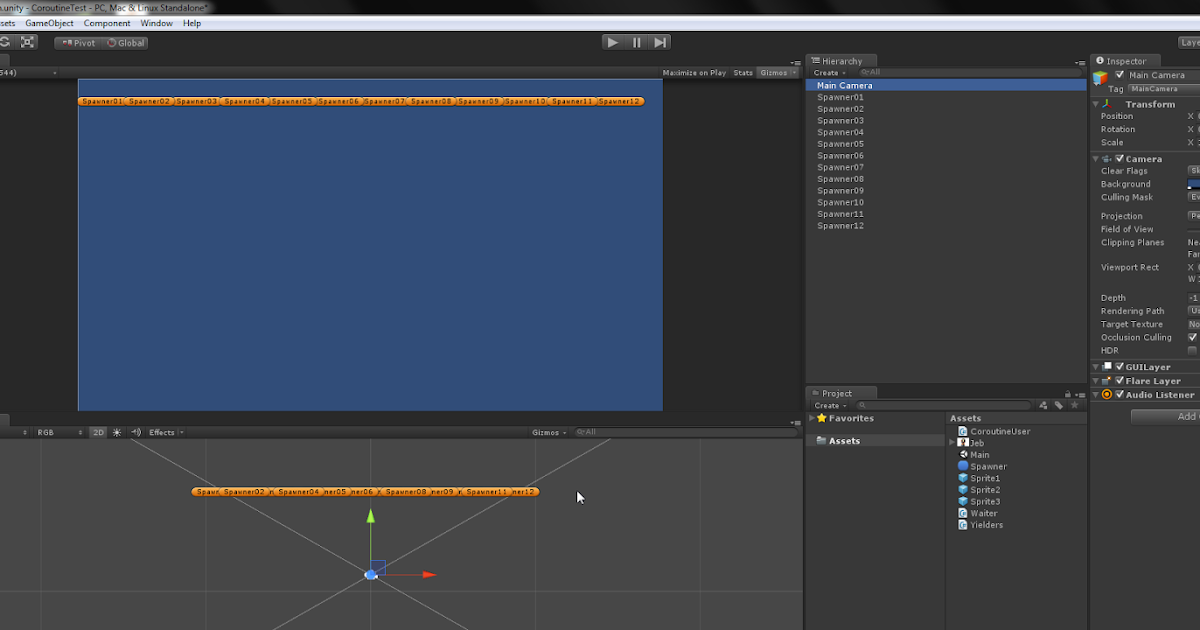1200x630 pixels.
Task: Click the Stats button in Game view
Action: [743, 72]
